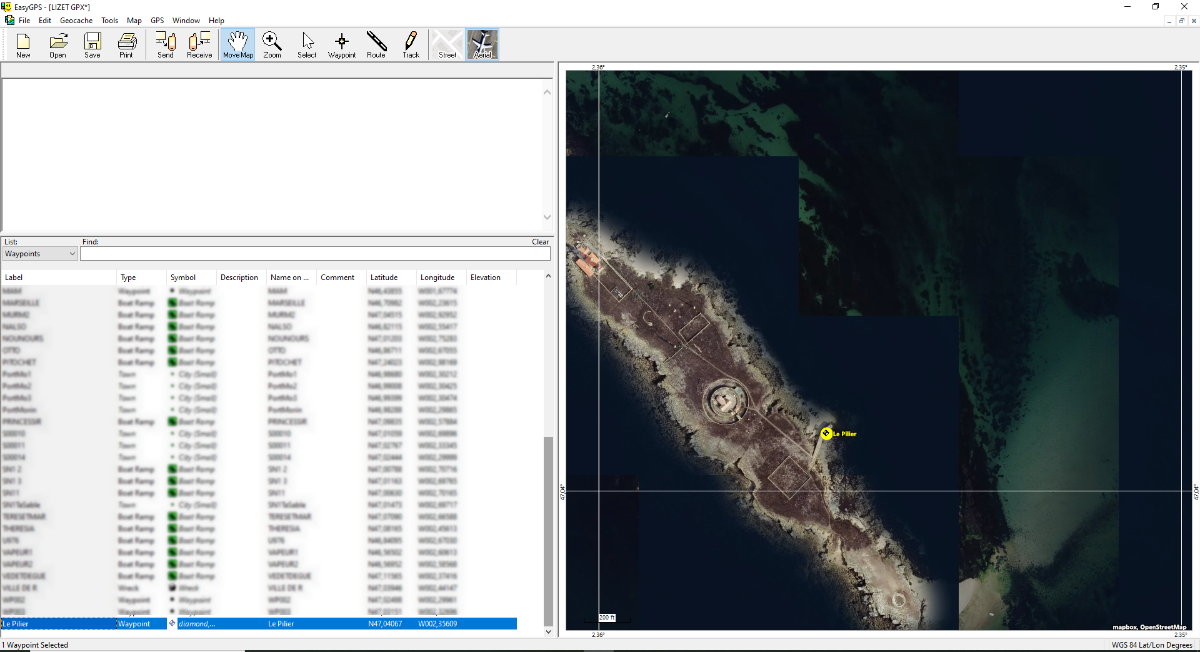Image resolution: width=1200 pixels, height=652 pixels.
Task: Select the Track pencil tool
Action: point(410,45)
